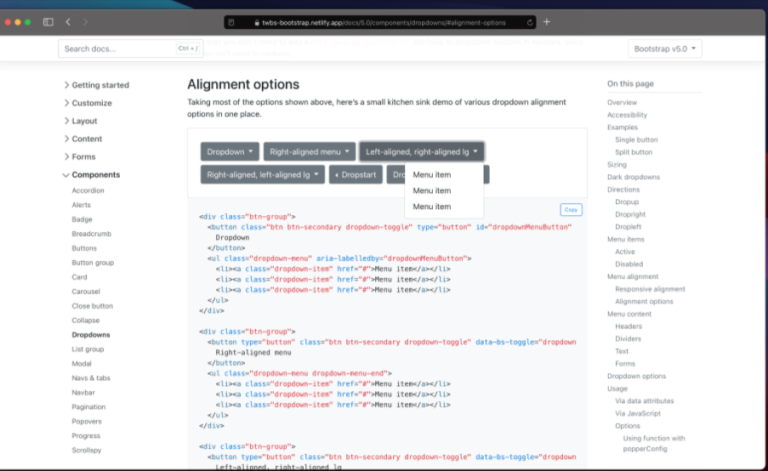Select the first Menu item in the open dropdown

[x=444, y=175]
